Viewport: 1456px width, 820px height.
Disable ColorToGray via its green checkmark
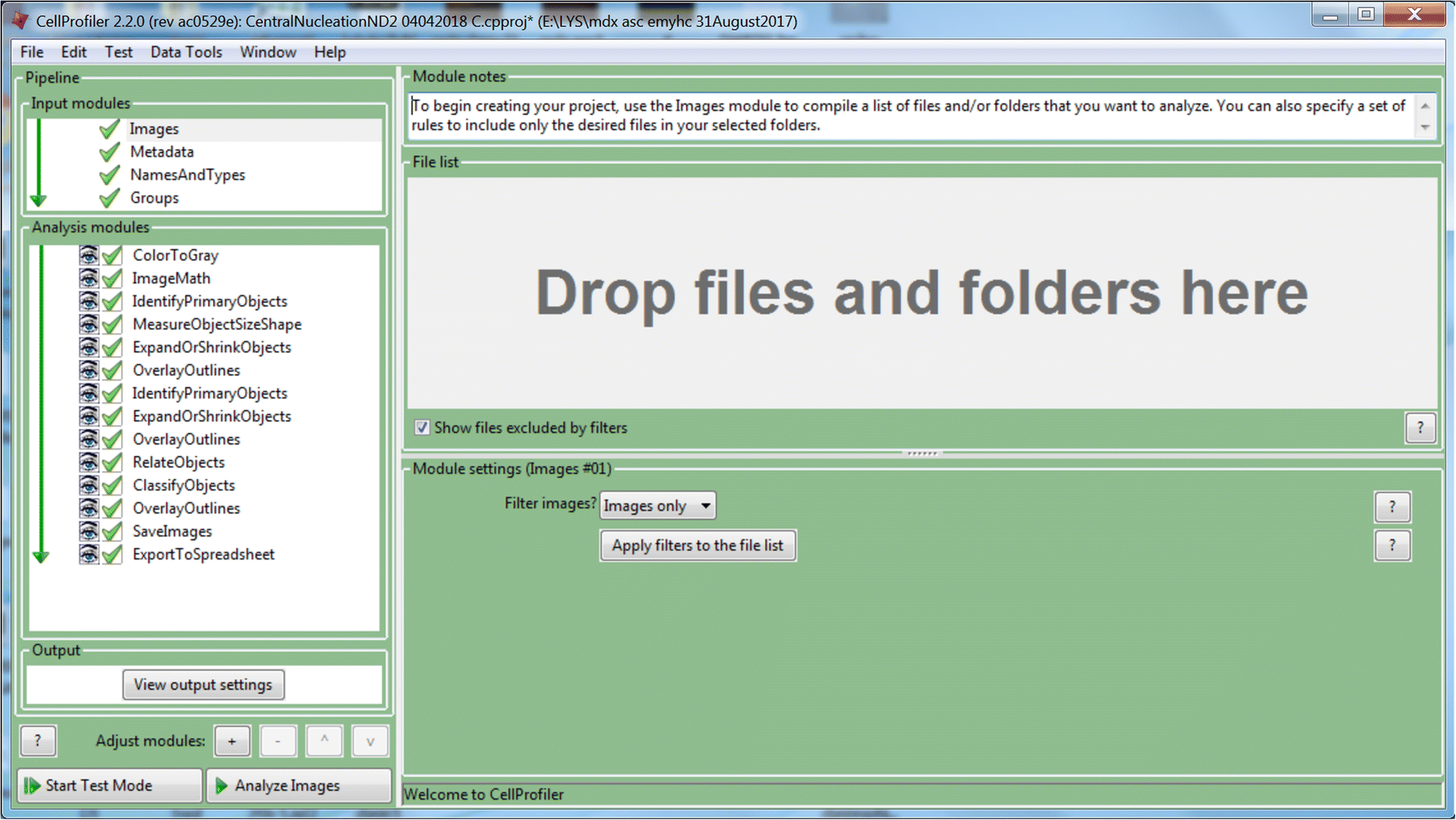coord(112,255)
